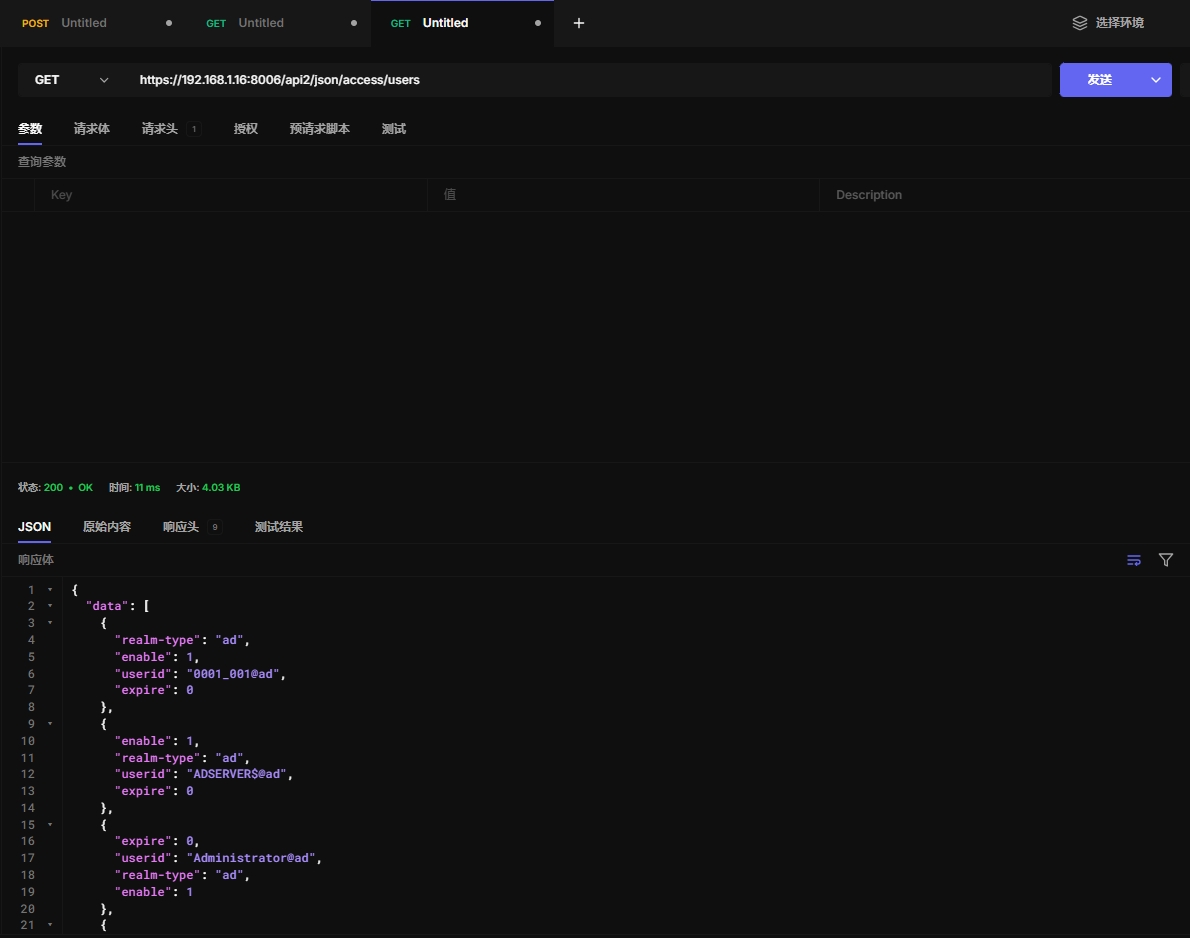The image size is (1190, 938).
Task: Click the filter icon in response body
Action: click(x=1165, y=560)
